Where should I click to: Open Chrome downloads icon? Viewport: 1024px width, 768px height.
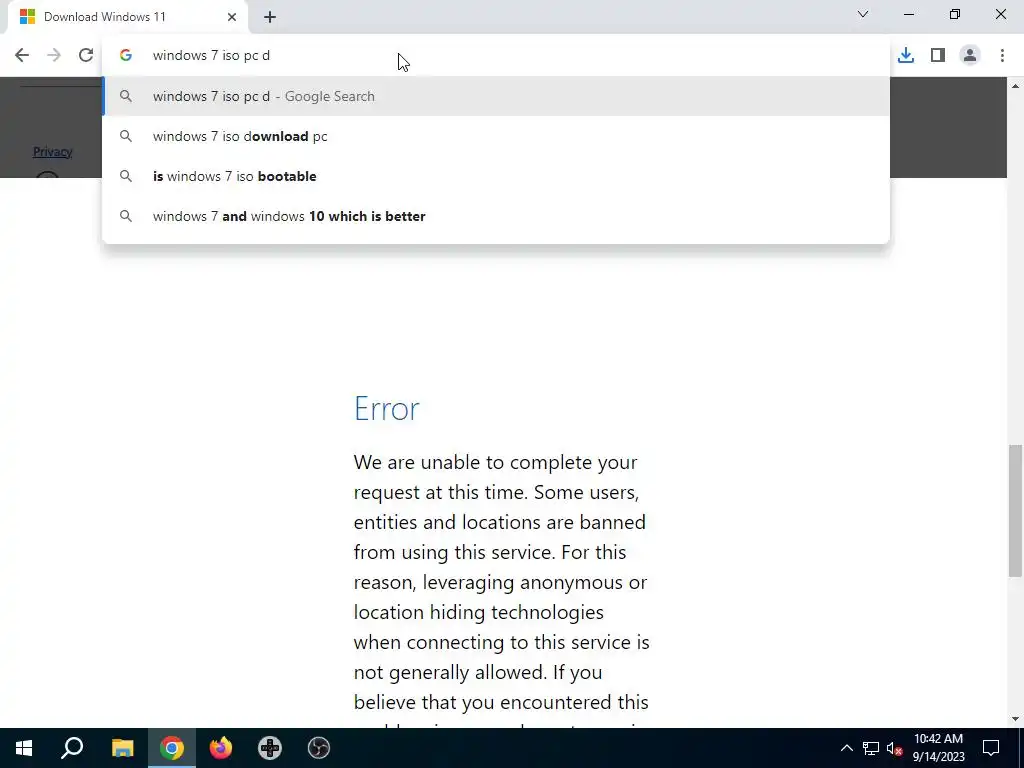click(906, 56)
